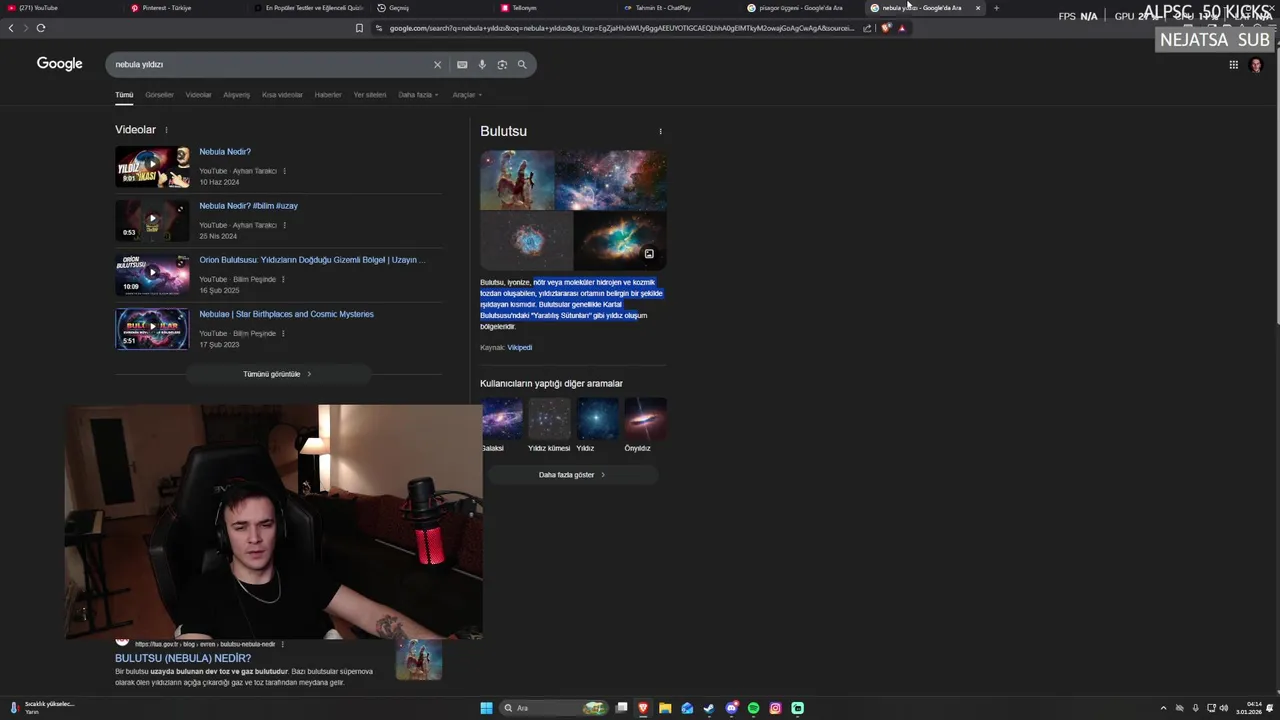Image resolution: width=1280 pixels, height=720 pixels.
Task: Switch to the Geçmiş browser tab
Action: point(432,8)
